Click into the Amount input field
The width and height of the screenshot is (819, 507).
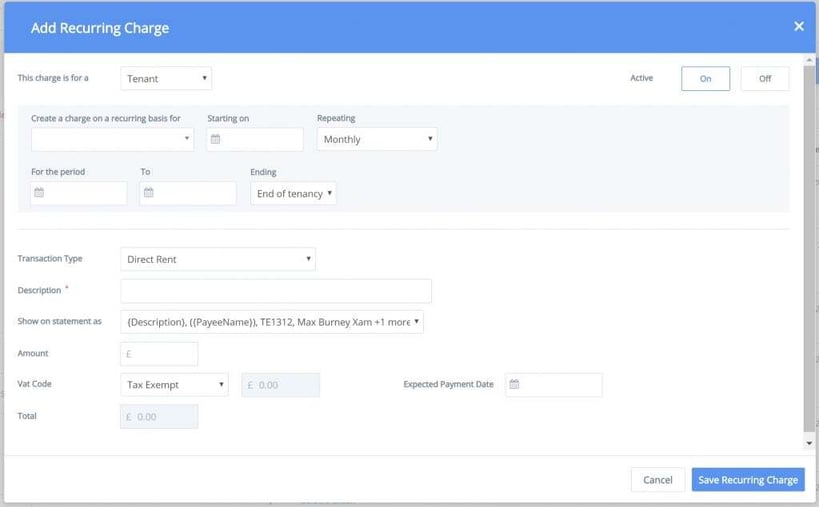click(159, 353)
